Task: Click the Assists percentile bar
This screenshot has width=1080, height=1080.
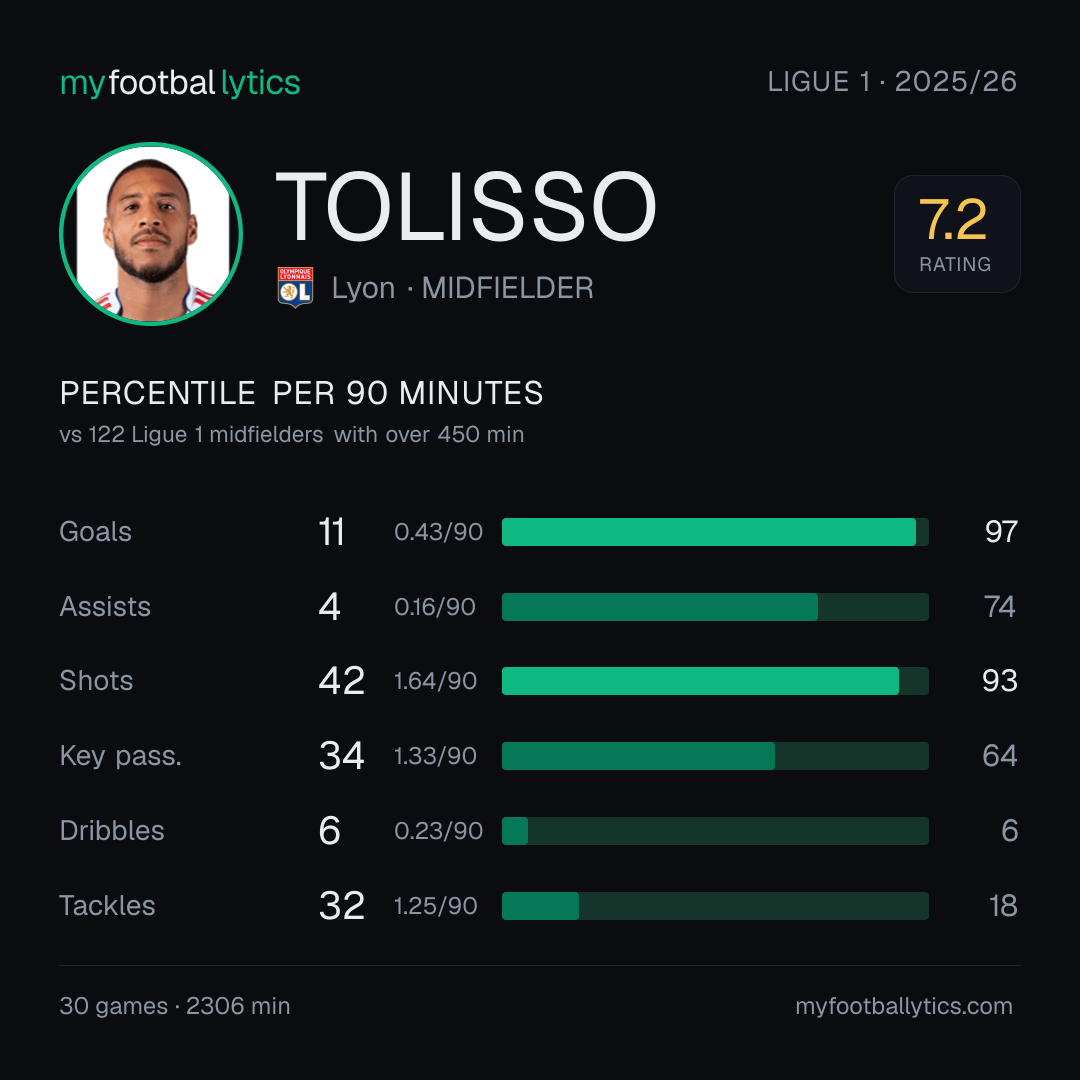Action: 715,607
